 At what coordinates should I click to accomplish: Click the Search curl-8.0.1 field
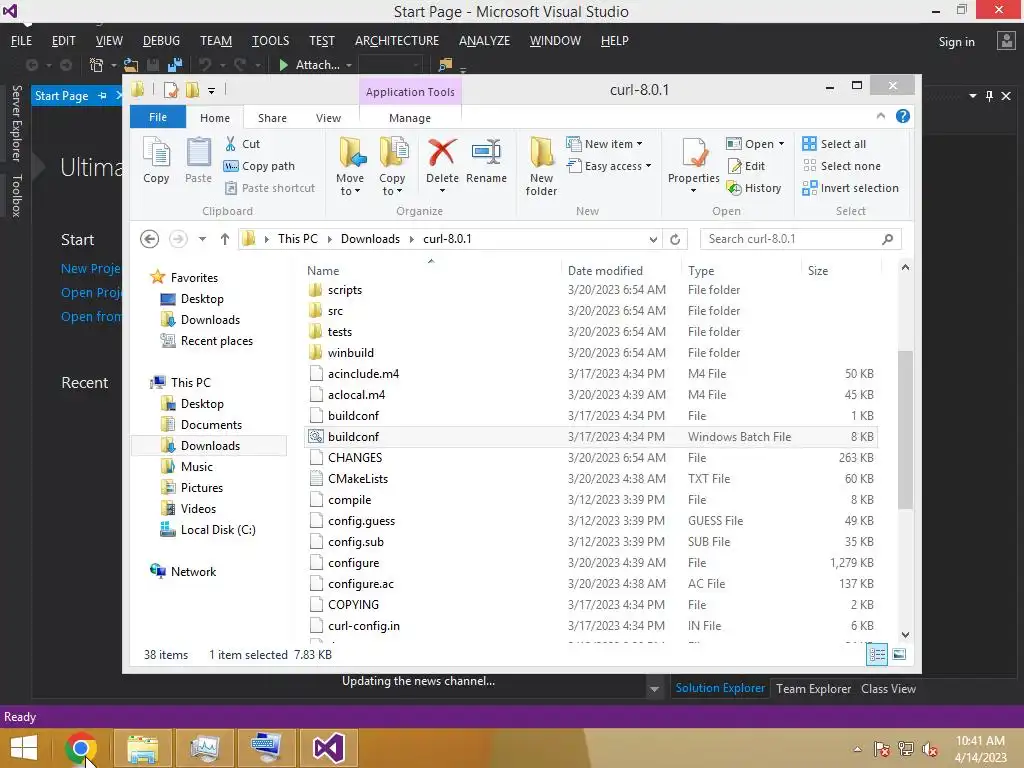[801, 239]
